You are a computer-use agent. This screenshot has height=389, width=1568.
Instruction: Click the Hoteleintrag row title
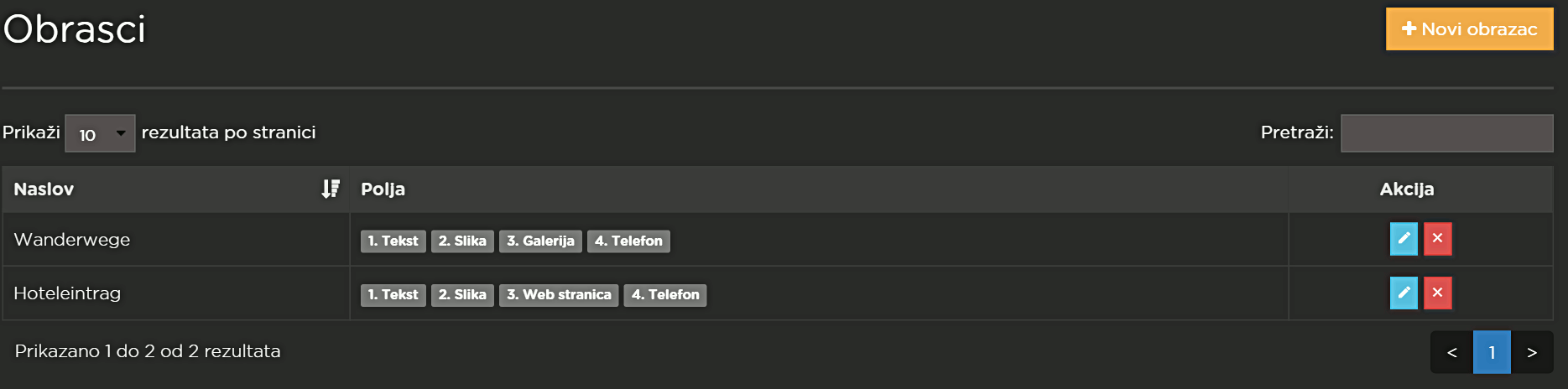click(x=67, y=293)
